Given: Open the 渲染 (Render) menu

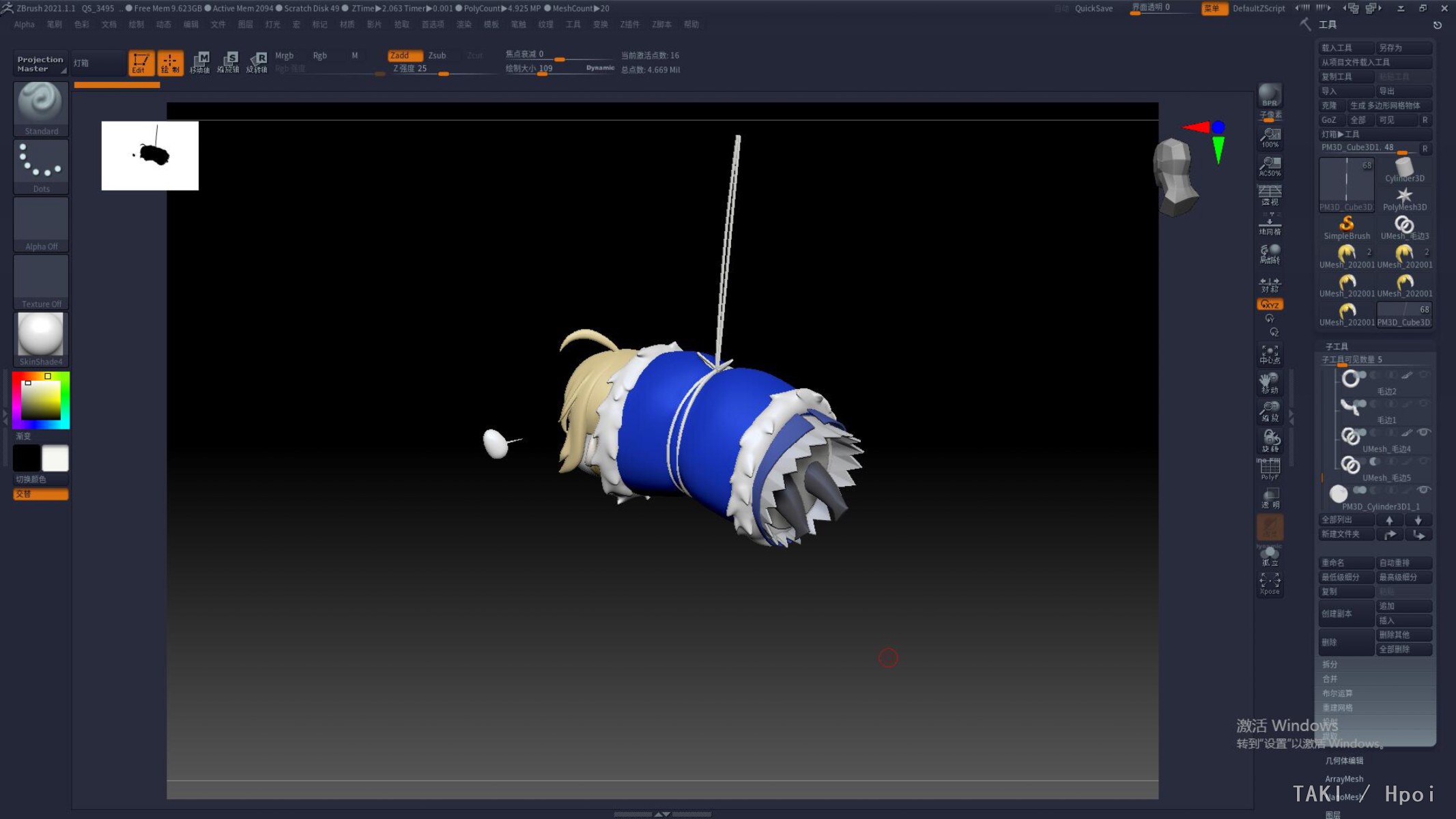Looking at the screenshot, I should (x=463, y=25).
